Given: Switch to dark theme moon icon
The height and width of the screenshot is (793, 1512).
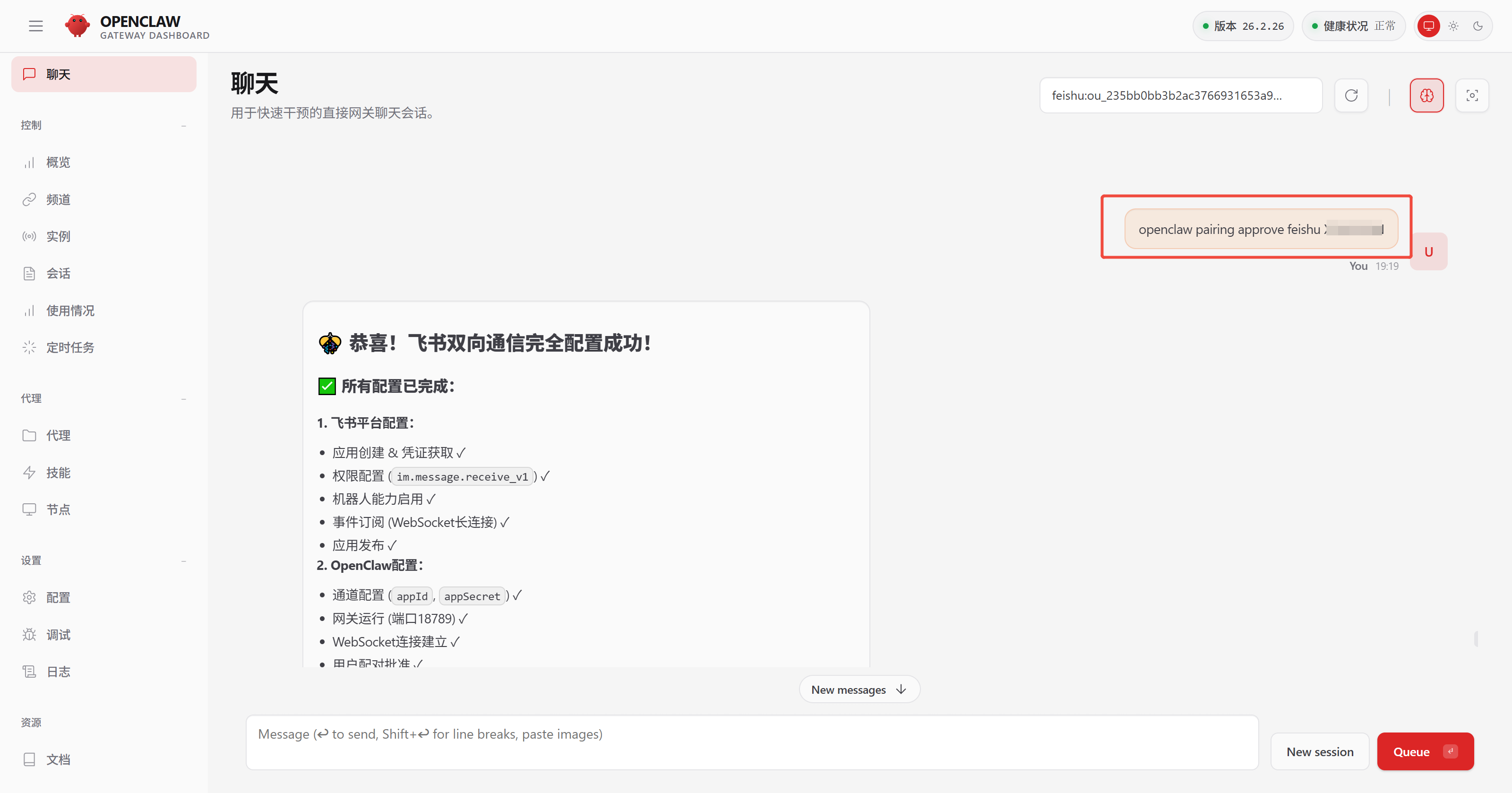Looking at the screenshot, I should click(1478, 26).
